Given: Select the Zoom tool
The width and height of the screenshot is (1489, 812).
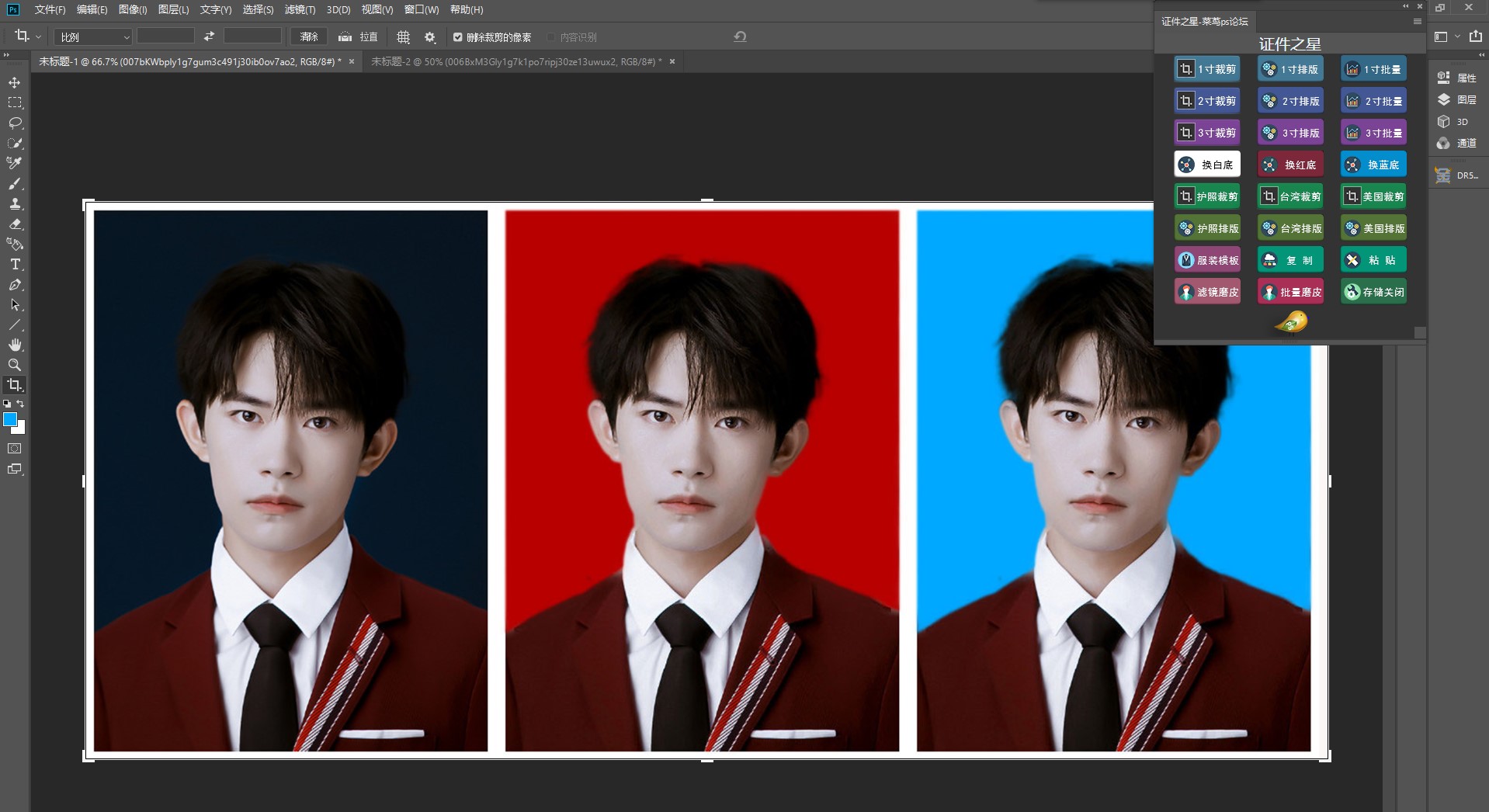Looking at the screenshot, I should (13, 365).
